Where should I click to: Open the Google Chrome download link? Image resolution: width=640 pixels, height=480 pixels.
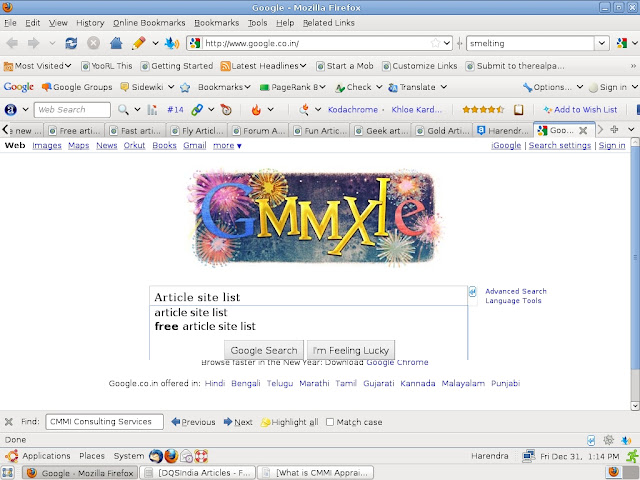[397, 362]
